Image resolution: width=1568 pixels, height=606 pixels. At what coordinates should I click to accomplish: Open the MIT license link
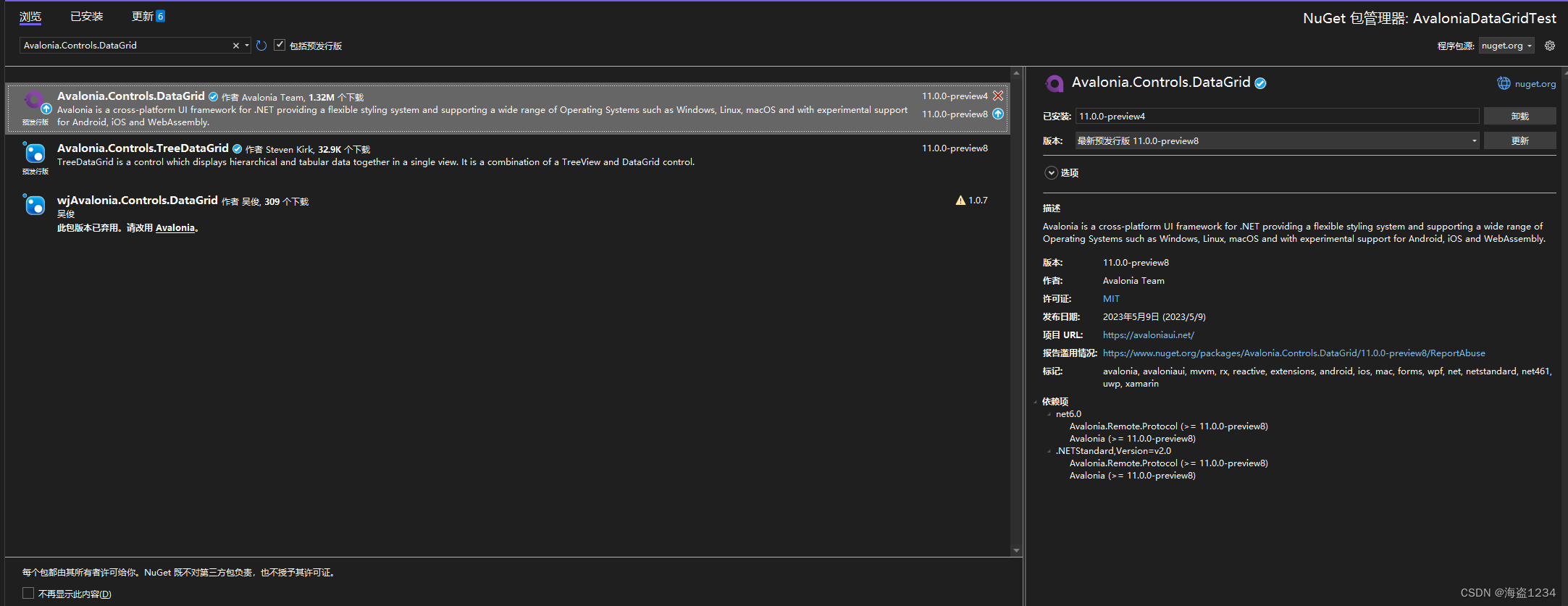1111,299
